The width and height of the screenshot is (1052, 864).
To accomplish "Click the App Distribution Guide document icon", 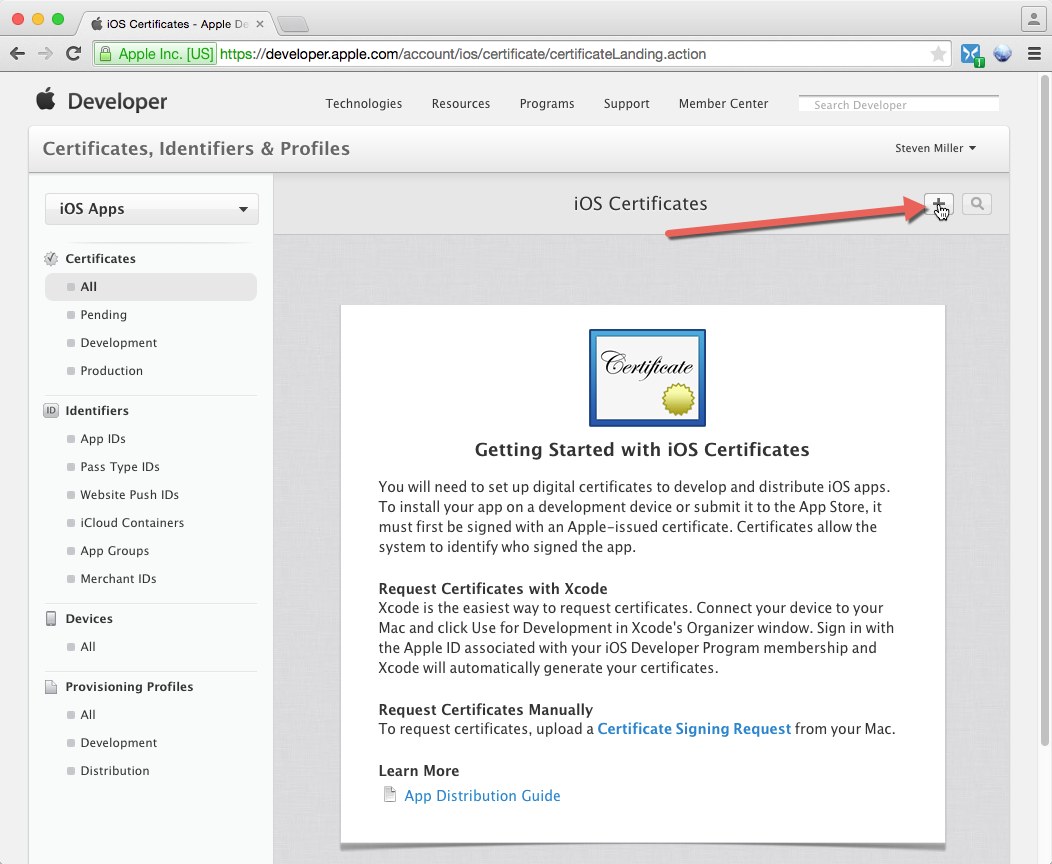I will pos(389,794).
